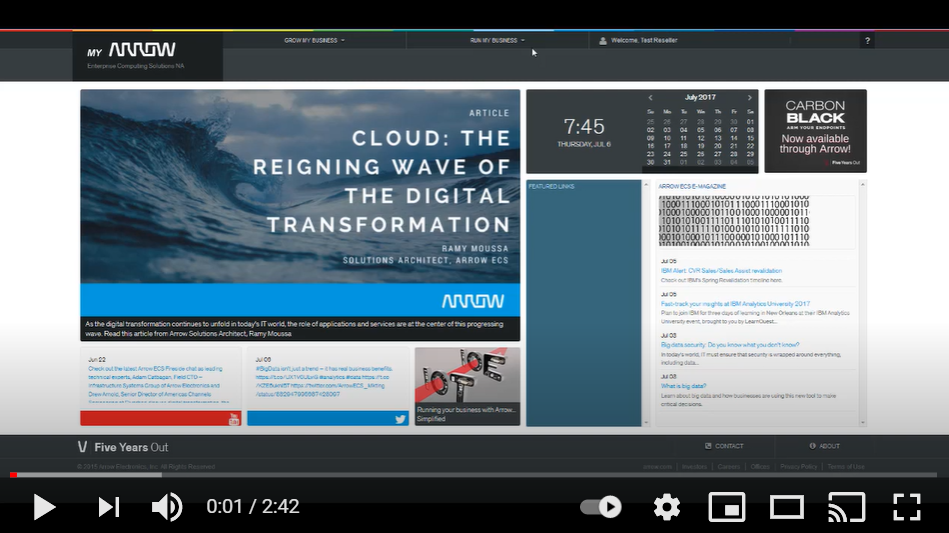Image resolution: width=949 pixels, height=533 pixels.
Task: Skip to the next video
Action: 109,507
